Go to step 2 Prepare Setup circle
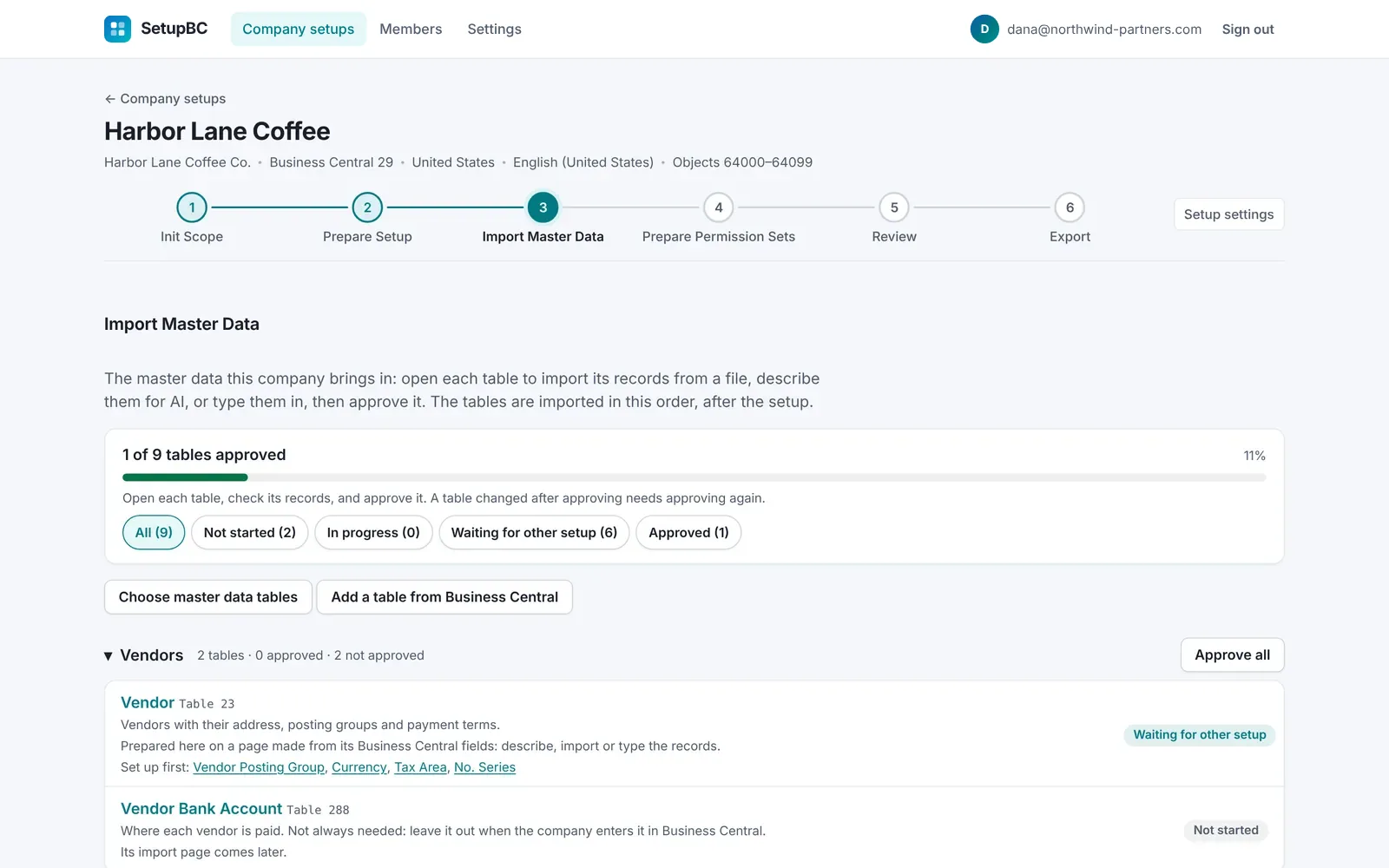1389x868 pixels. 367,207
